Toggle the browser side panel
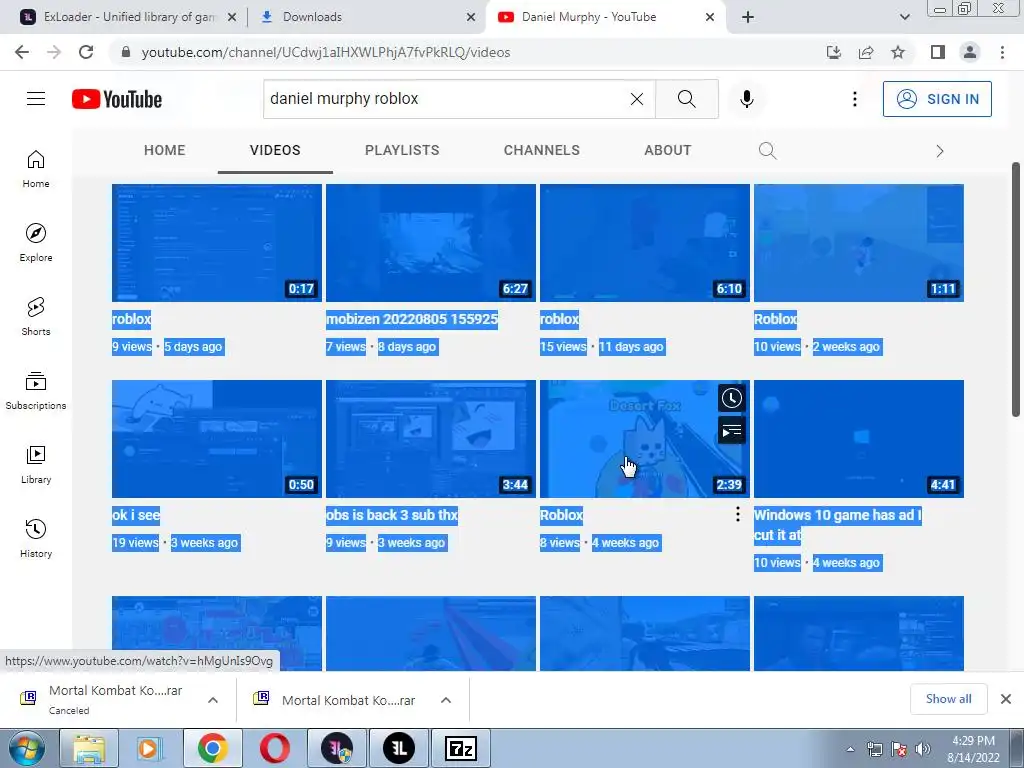This screenshot has height=768, width=1024. [x=938, y=52]
